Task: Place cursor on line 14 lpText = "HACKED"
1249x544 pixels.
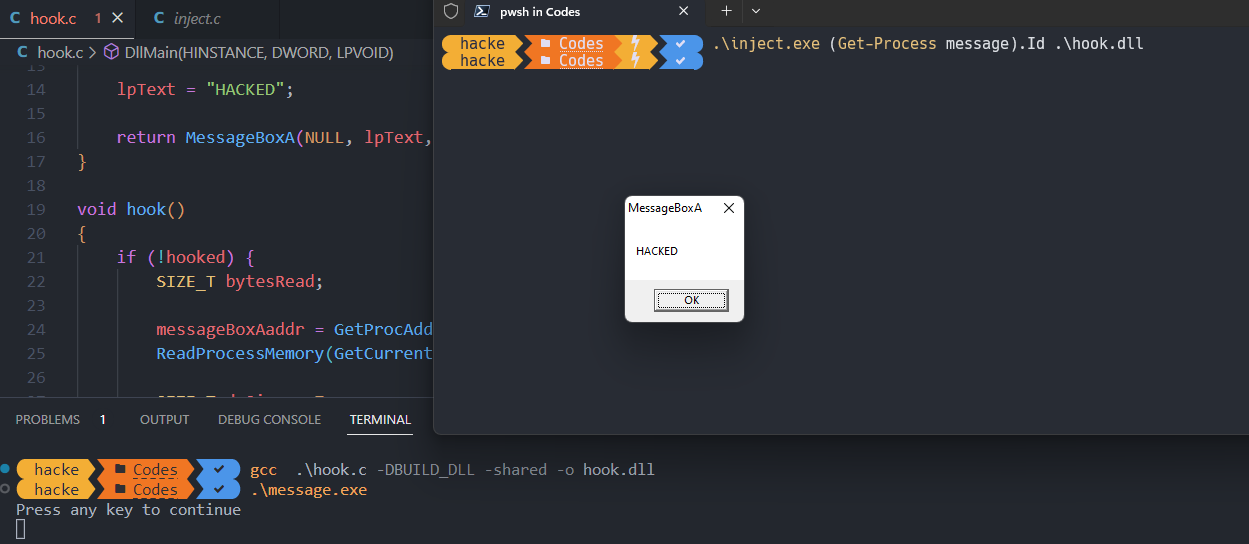Action: (204, 89)
